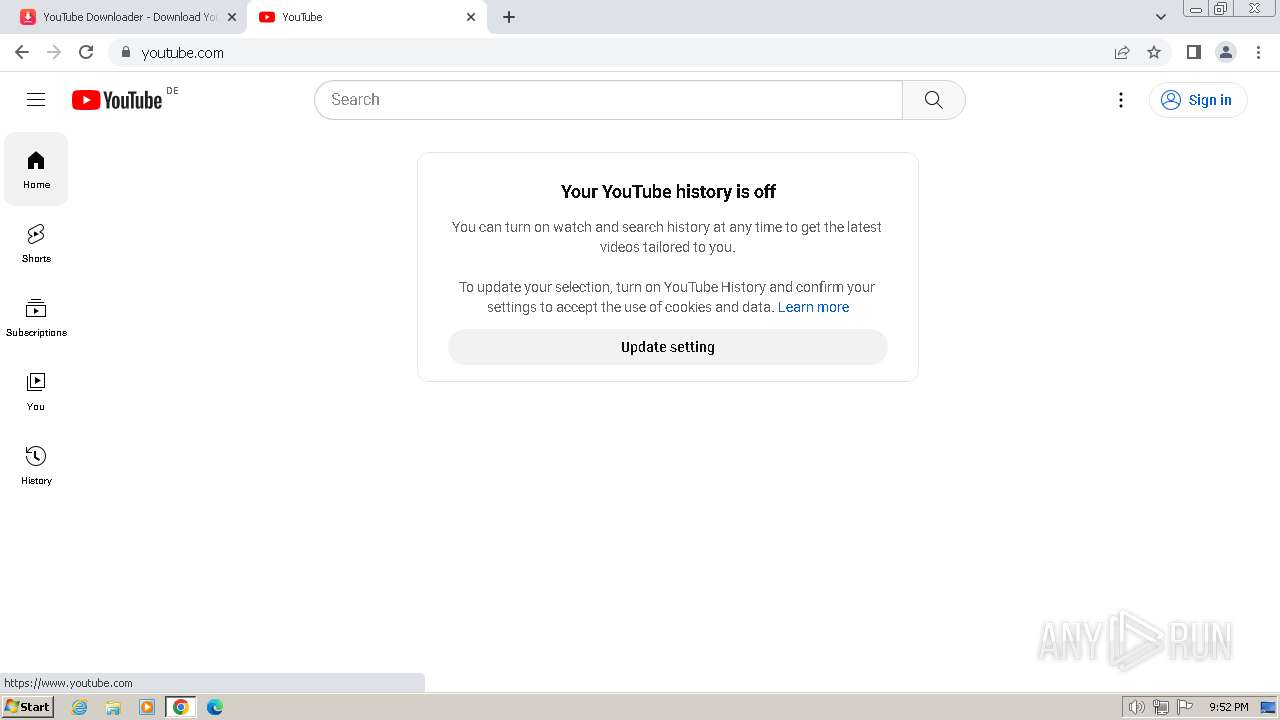Expand the tab search dropdown arrow
The image size is (1280, 720).
click(1160, 17)
